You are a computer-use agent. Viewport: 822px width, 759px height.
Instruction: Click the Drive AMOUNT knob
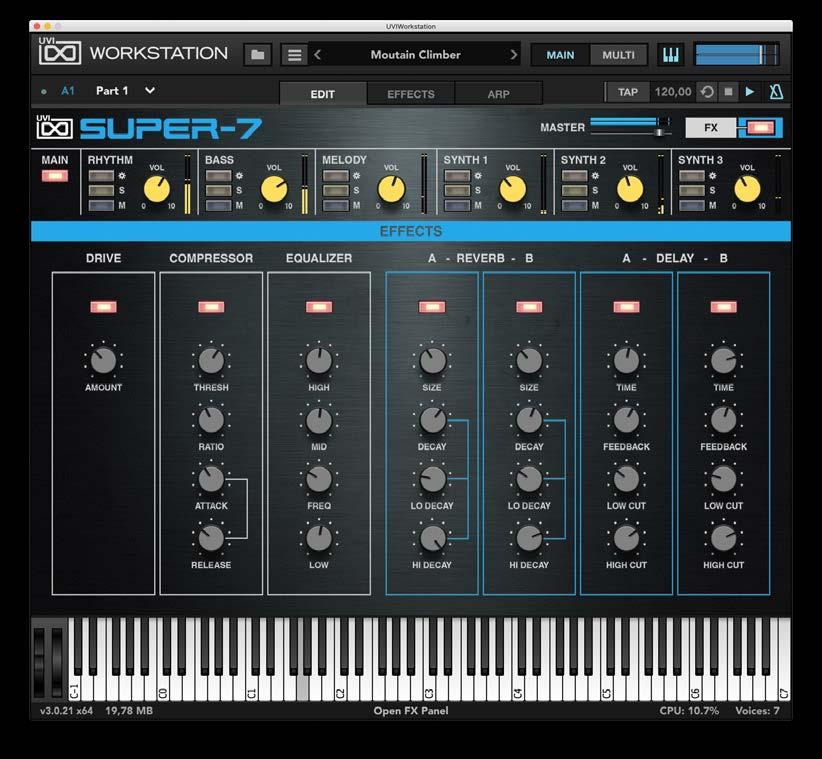[103, 361]
